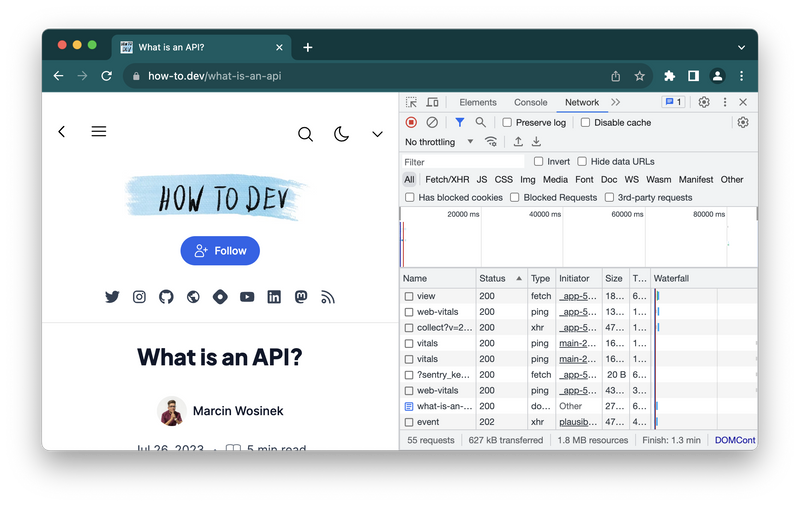Image resolution: width=800 pixels, height=506 pixels.
Task: Clear the network log
Action: (x=432, y=122)
